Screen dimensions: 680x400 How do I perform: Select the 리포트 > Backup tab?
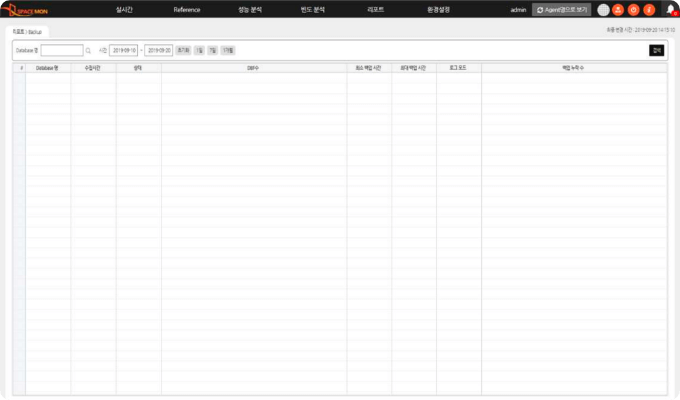point(27,32)
